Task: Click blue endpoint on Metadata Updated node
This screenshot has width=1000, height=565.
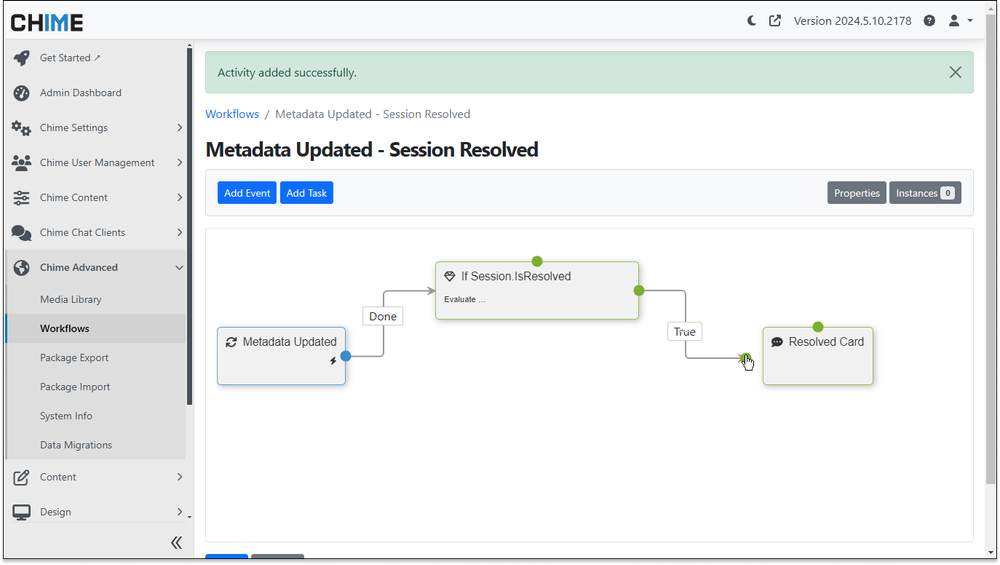Action: (346, 356)
